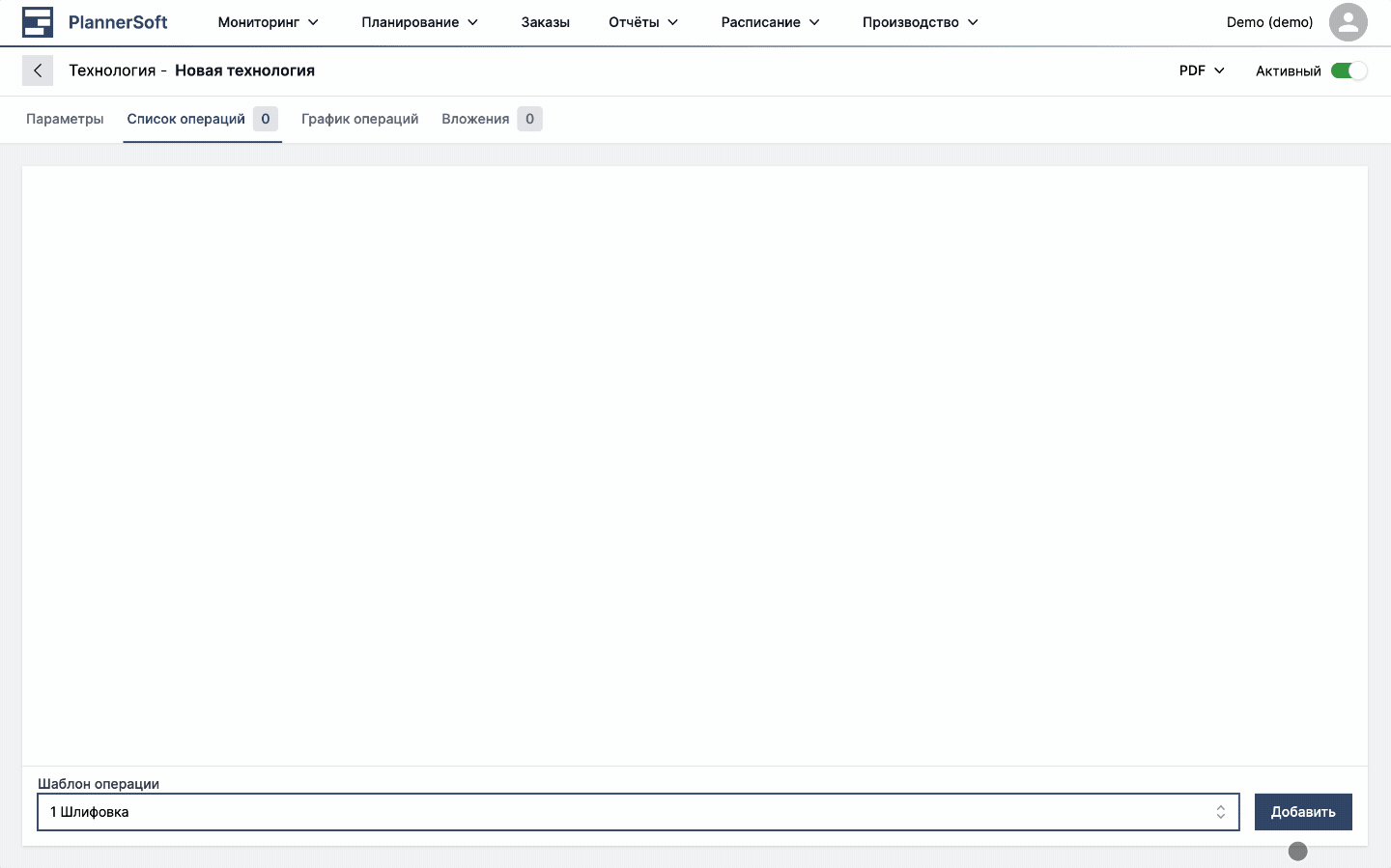Open the PDF export dropdown
Screen dimensions: 1391x868
coord(1202,70)
